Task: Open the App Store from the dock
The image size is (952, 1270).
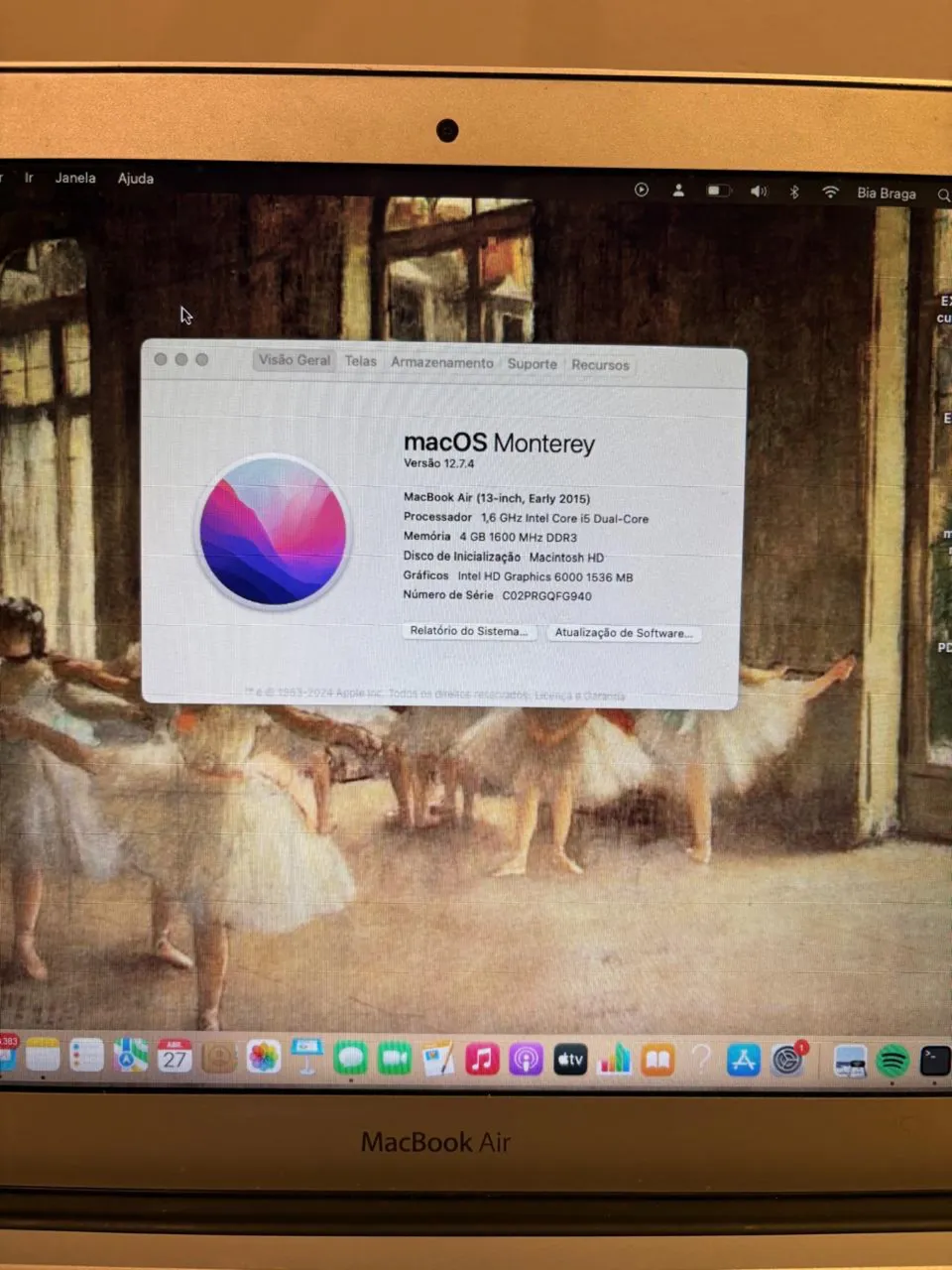Action: pyautogui.click(x=743, y=1061)
